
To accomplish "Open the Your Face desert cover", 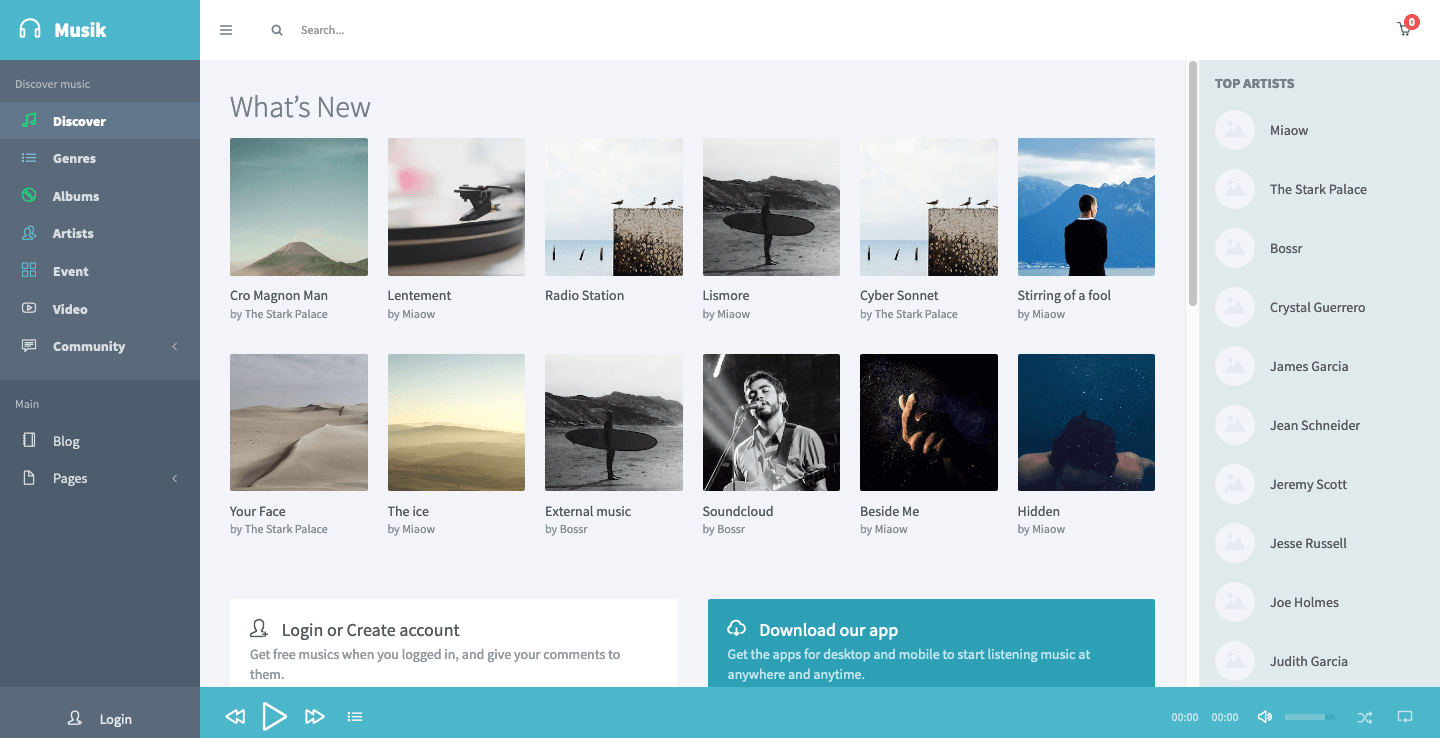I will tap(299, 422).
